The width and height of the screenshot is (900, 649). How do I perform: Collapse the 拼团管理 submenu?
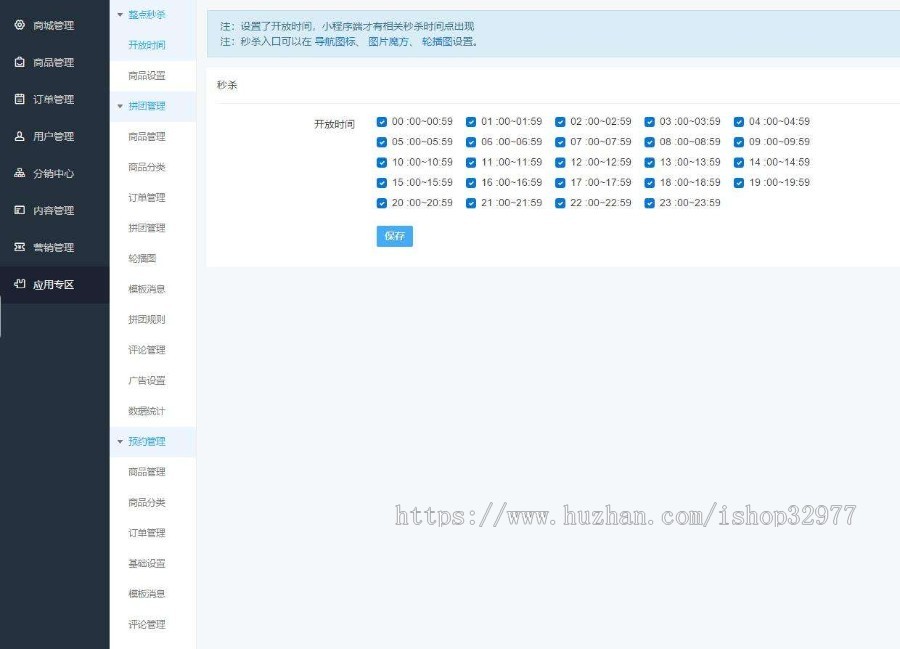tap(148, 105)
